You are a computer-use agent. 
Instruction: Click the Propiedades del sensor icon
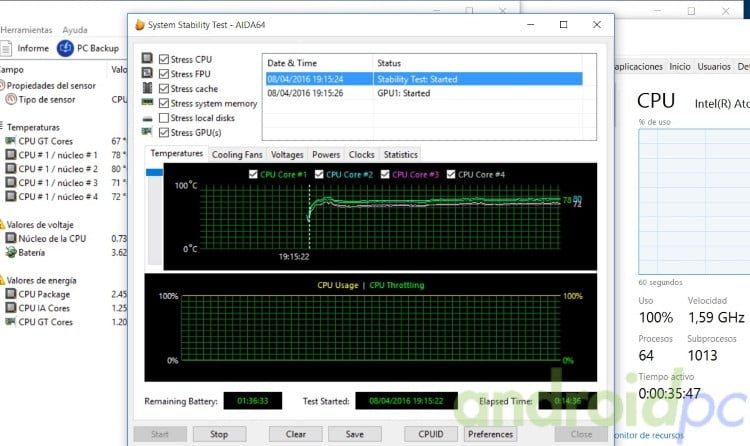[x=2, y=85]
